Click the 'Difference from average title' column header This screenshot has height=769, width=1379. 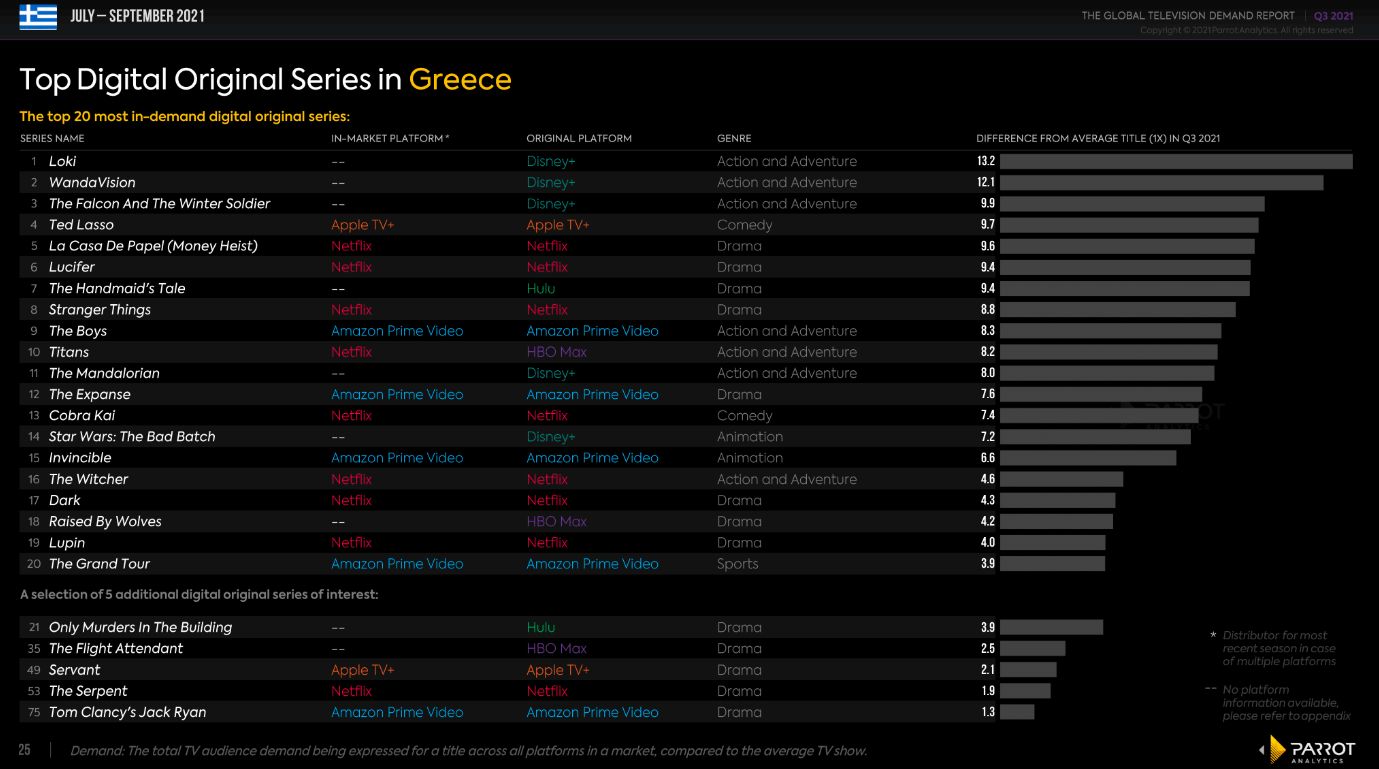point(1098,138)
